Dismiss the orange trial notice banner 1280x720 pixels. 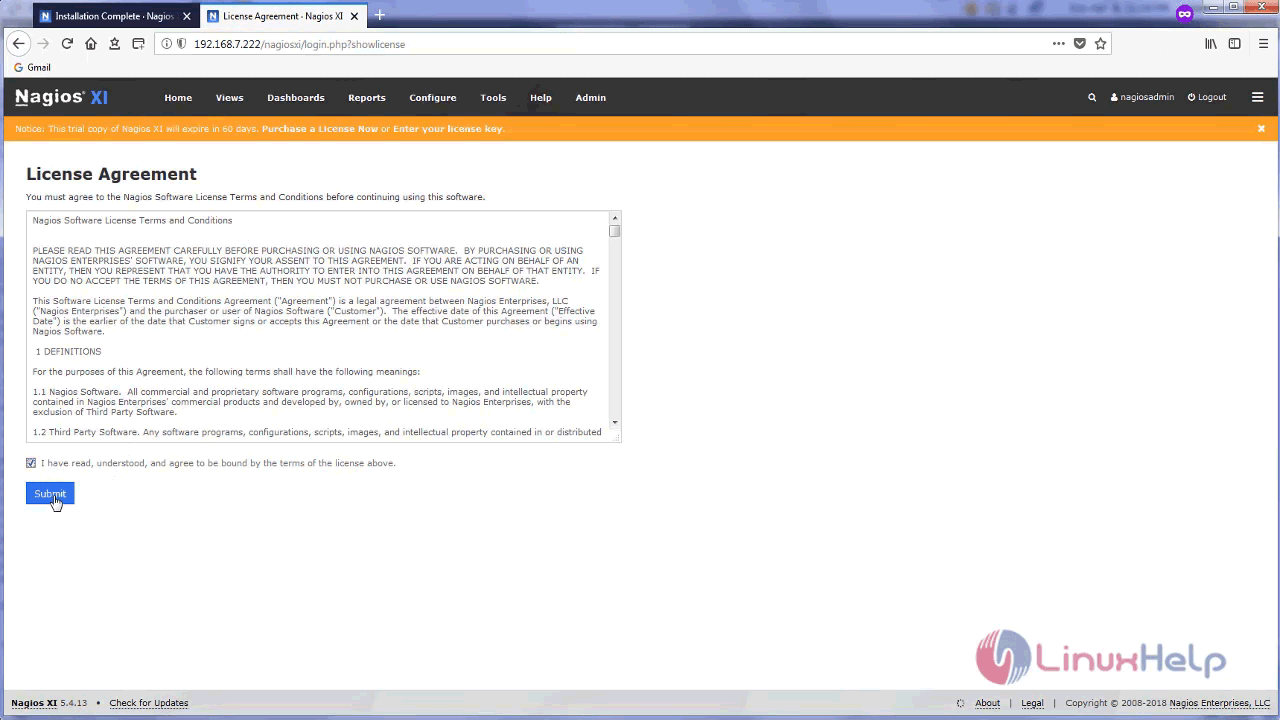(x=1261, y=128)
